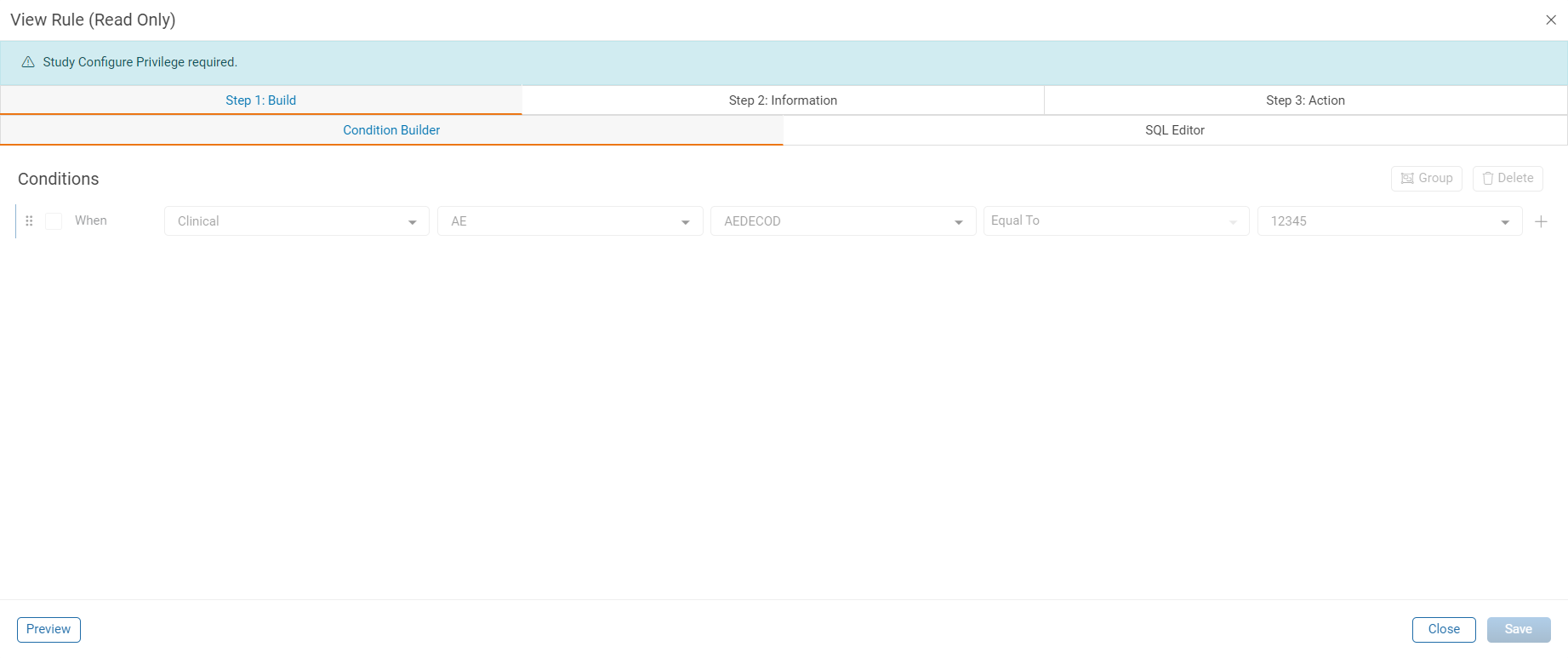Click the When label in the condition row
This screenshot has width=1568, height=658.
click(x=91, y=220)
